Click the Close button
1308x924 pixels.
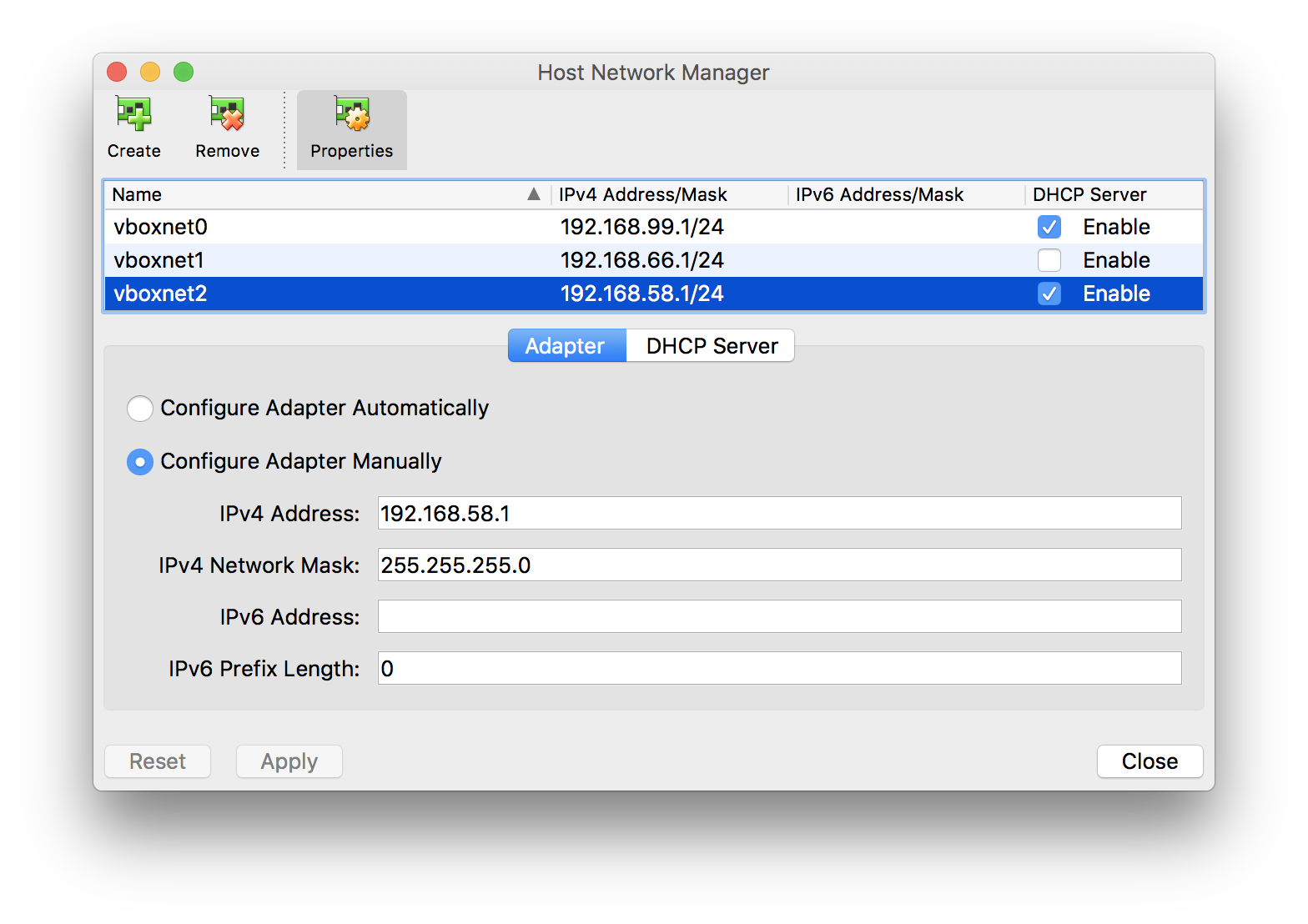click(1150, 761)
